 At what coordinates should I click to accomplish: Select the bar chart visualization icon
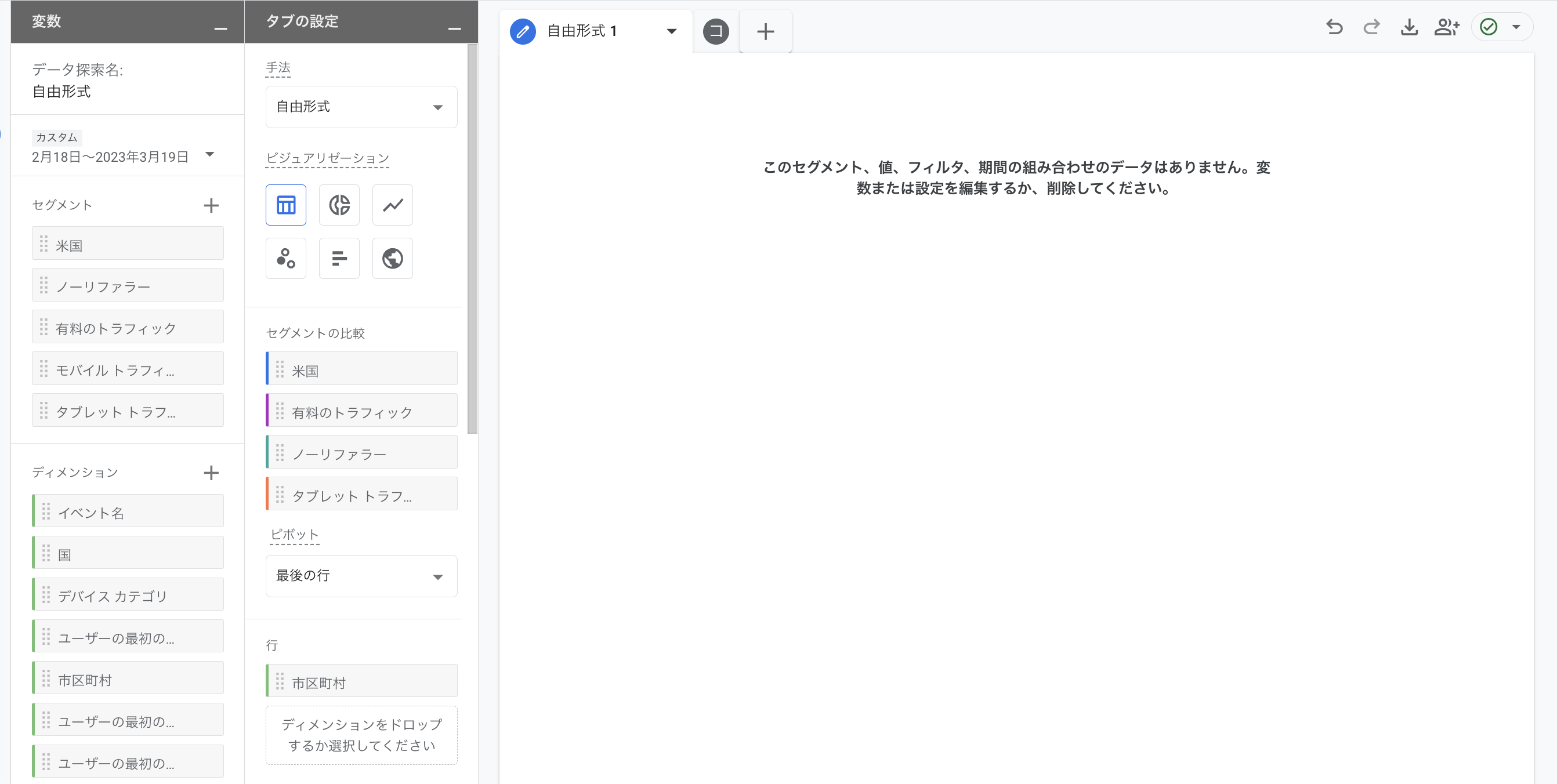[x=339, y=259]
